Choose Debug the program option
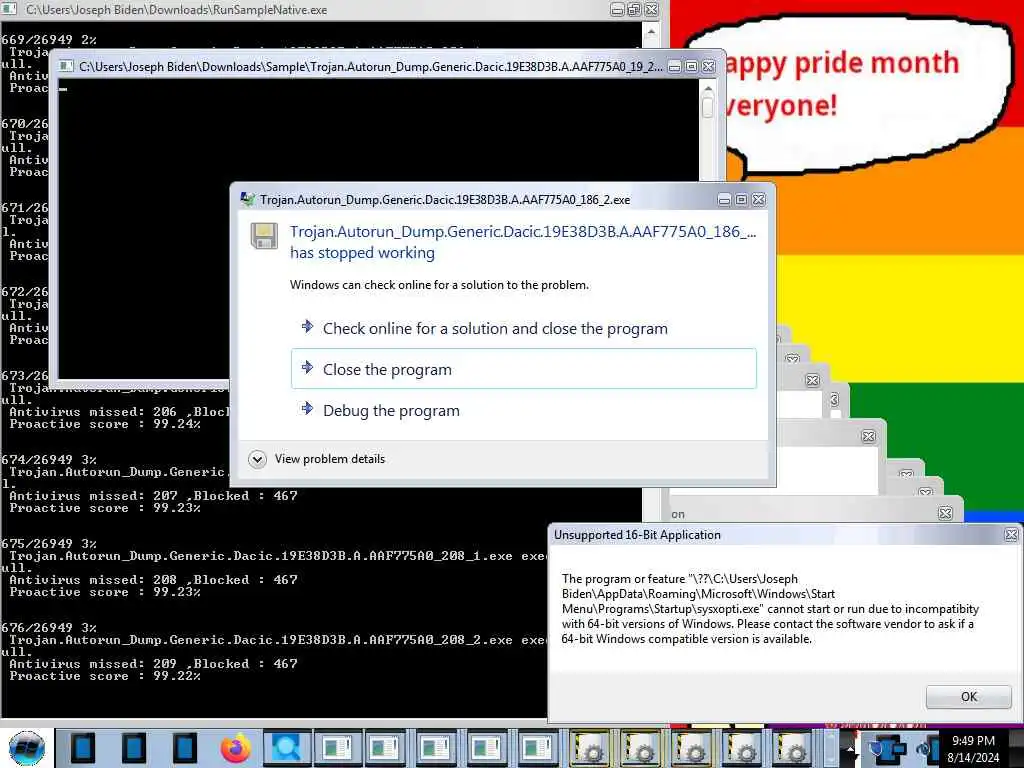Screen dimensions: 1024x768 391,411
